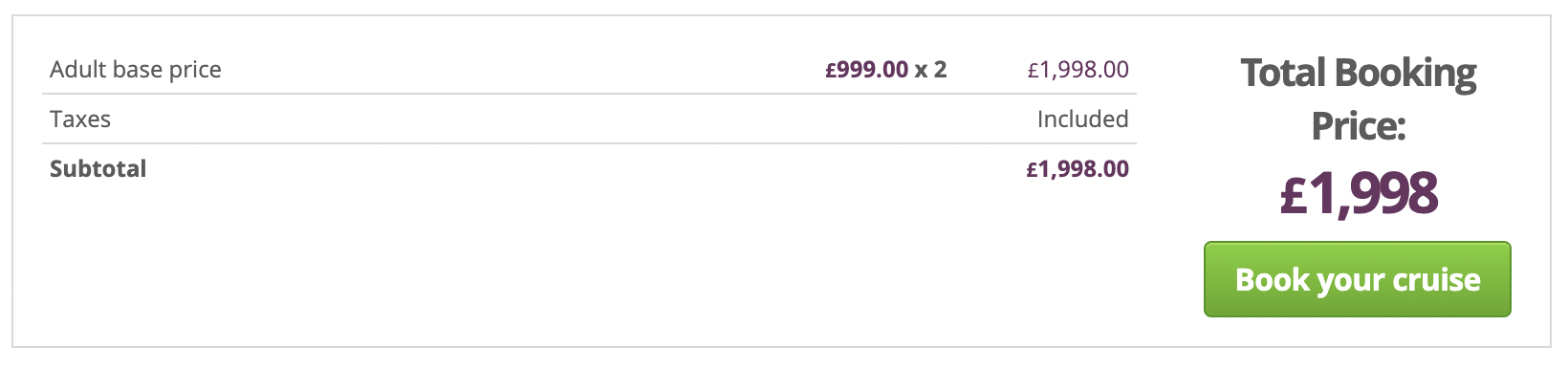This screenshot has height=369, width=1568.
Task: Click the Total Booking heading text
Action: point(1359,74)
